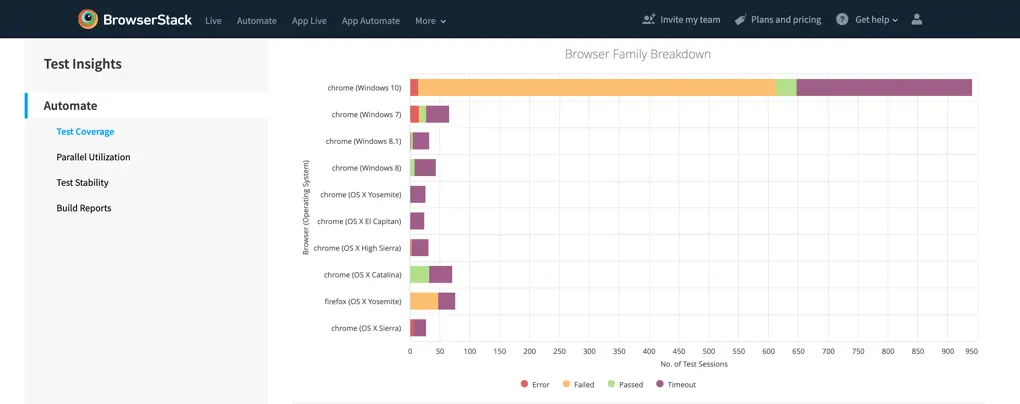Select the Test Coverage sidebar link
Image resolution: width=1020 pixels, height=404 pixels.
click(x=85, y=132)
